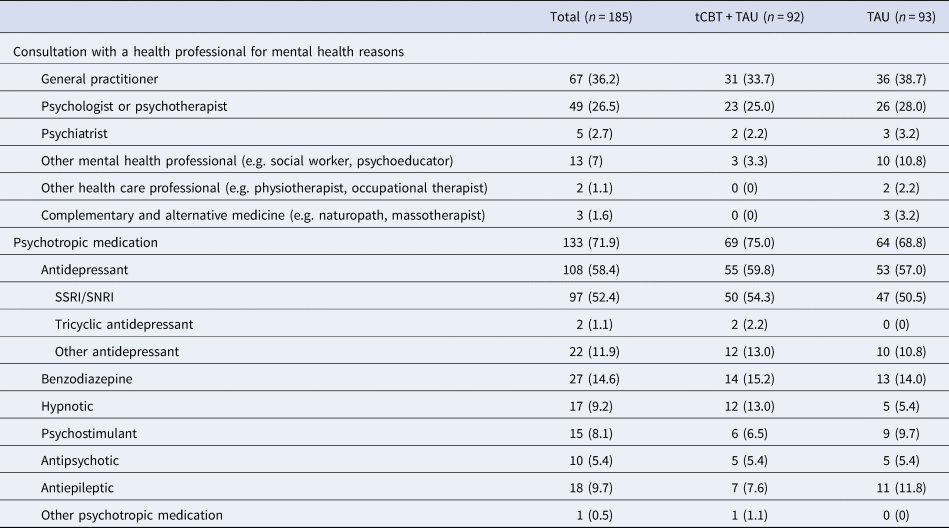The image size is (949, 528).
Task: Select the "Tricyclic antidepressant" row label
Action: click(126, 324)
